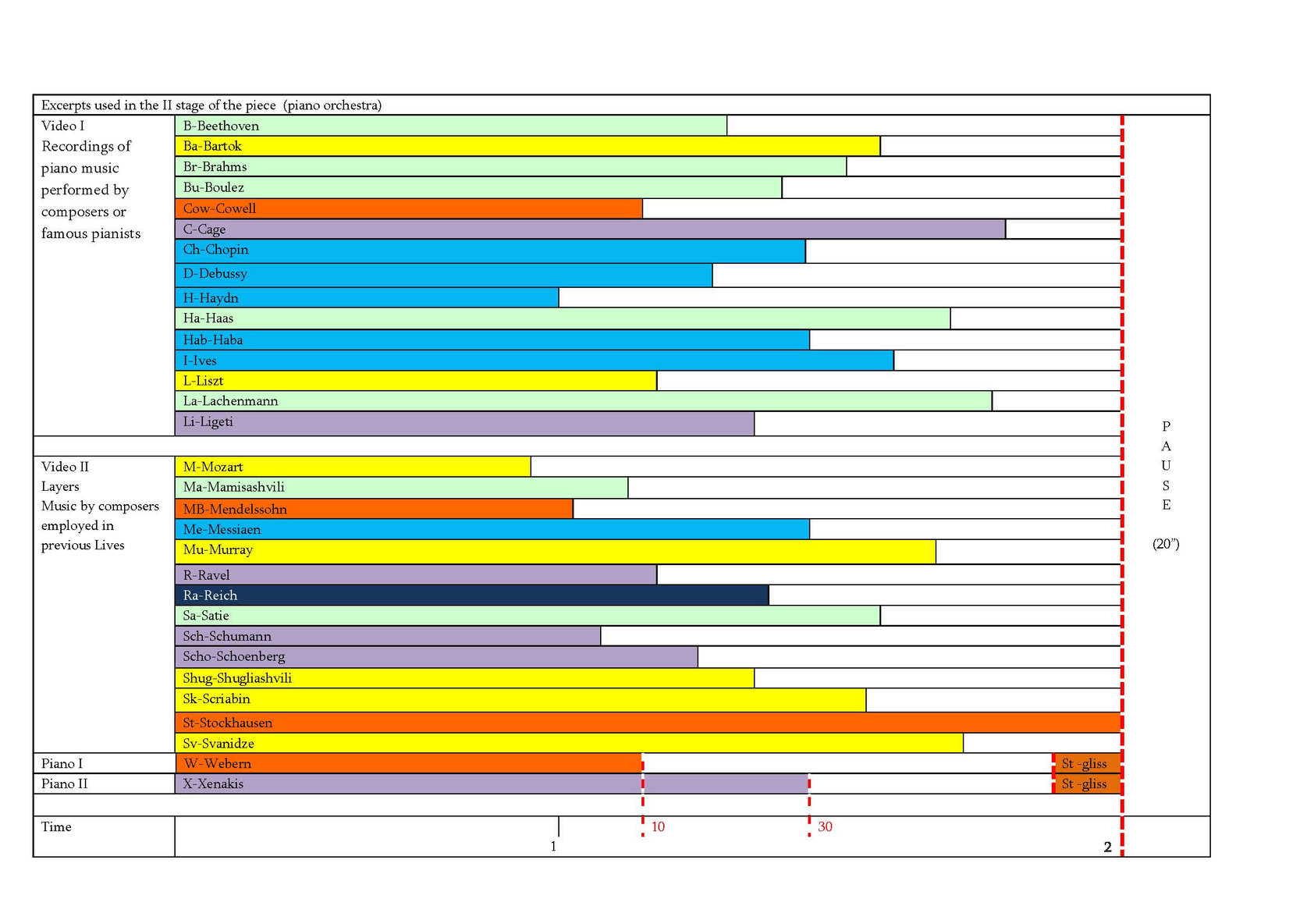The width and height of the screenshot is (1307, 924).
Task: Click St-gliss block in Piano I row
Action: pos(1086,763)
